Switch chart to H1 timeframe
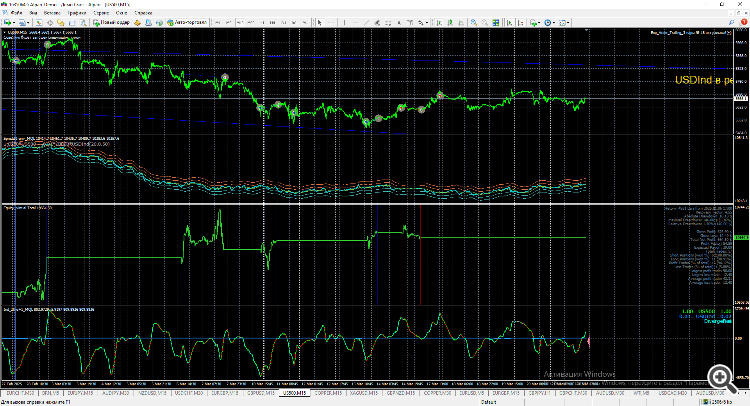This screenshot has height=406, width=750. pyautogui.click(x=261, y=22)
